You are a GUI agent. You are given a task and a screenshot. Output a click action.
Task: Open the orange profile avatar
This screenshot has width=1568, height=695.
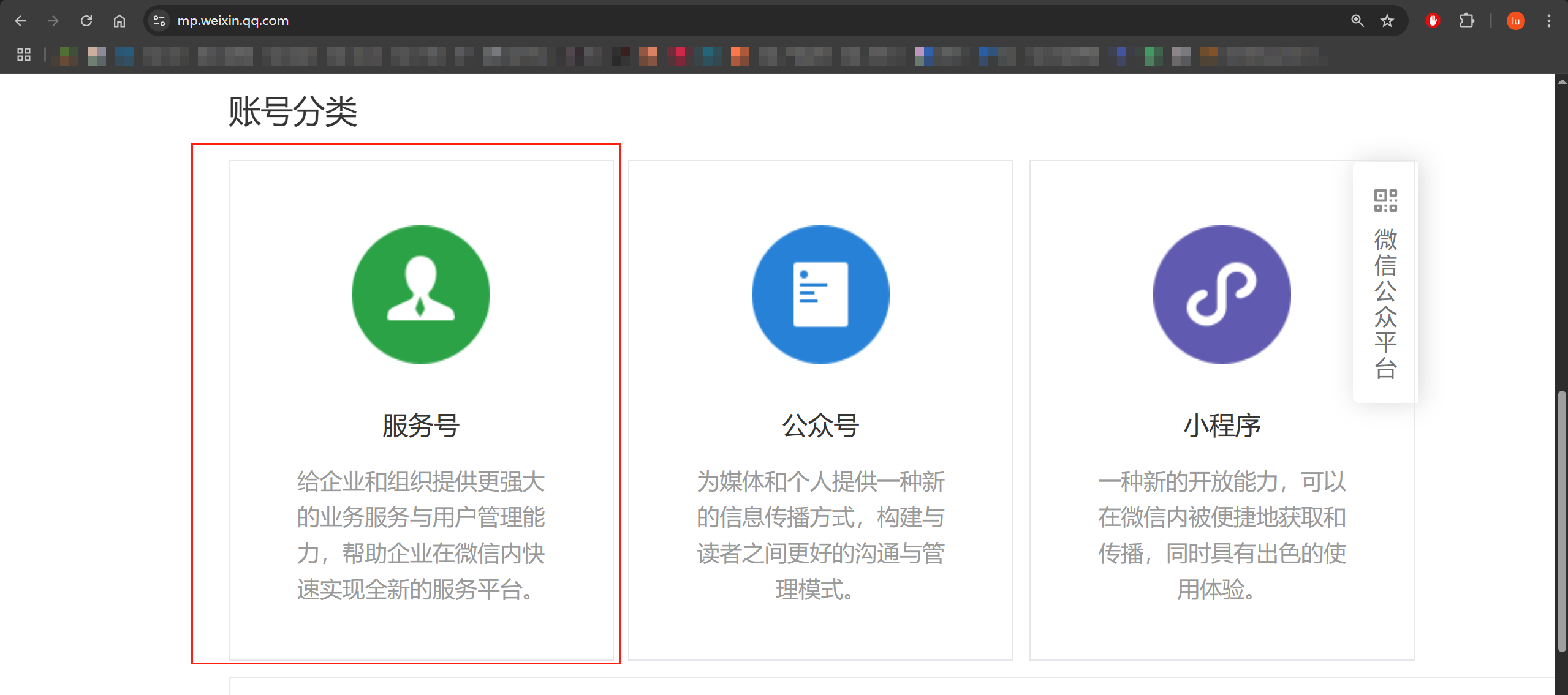point(1515,21)
